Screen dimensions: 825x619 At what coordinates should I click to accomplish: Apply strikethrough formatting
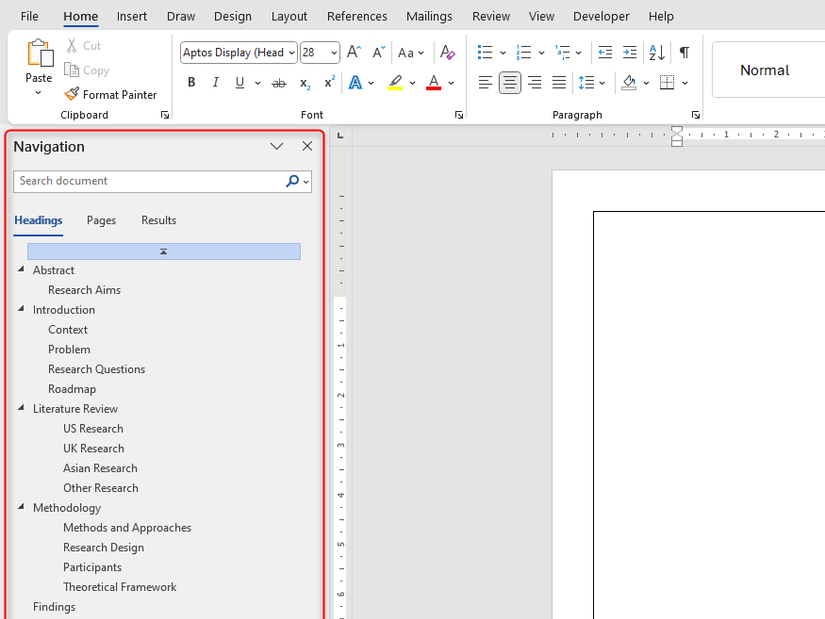click(279, 82)
